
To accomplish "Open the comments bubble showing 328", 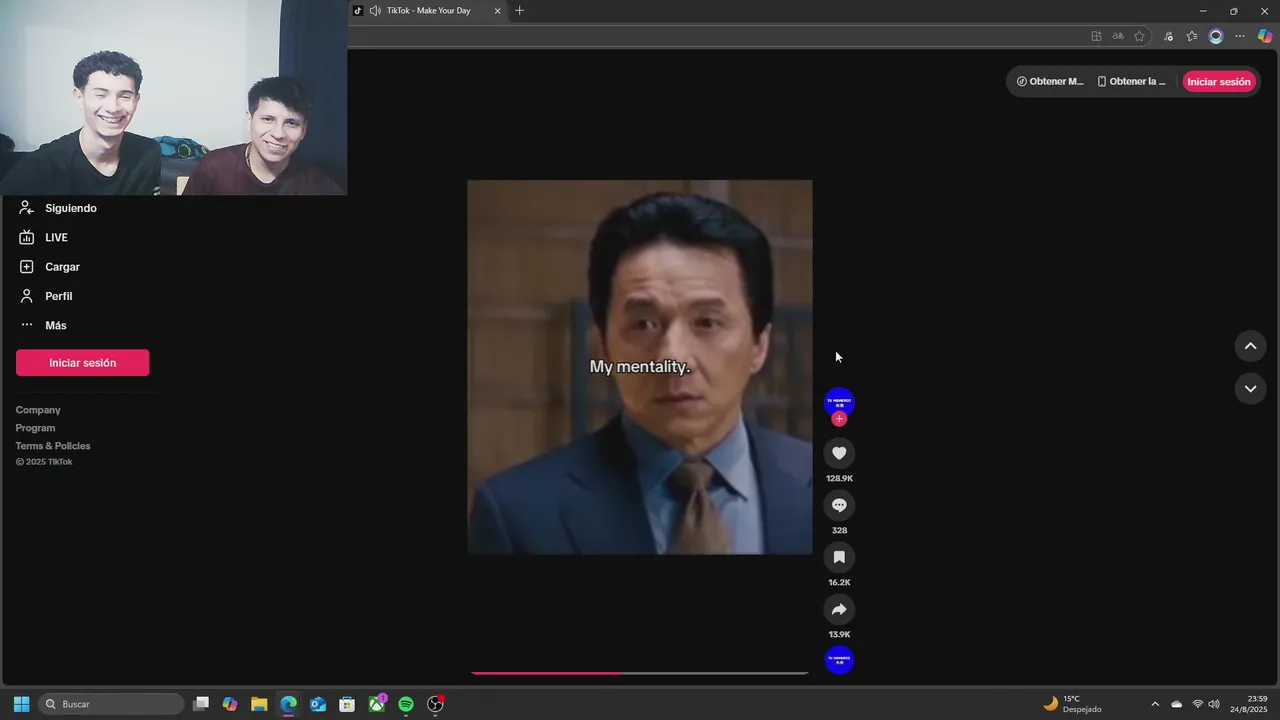I will point(839,505).
